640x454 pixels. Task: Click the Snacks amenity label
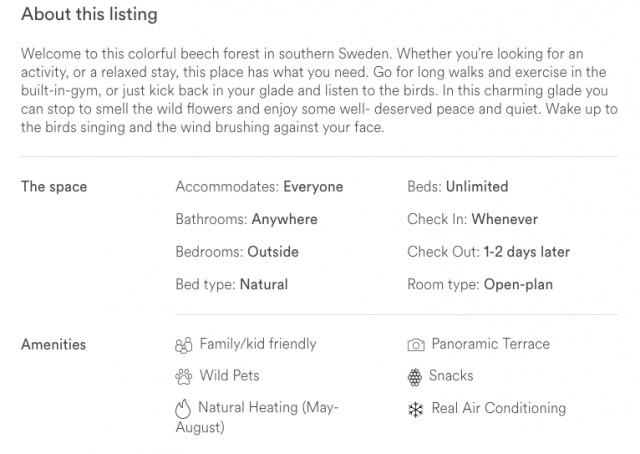tap(451, 376)
